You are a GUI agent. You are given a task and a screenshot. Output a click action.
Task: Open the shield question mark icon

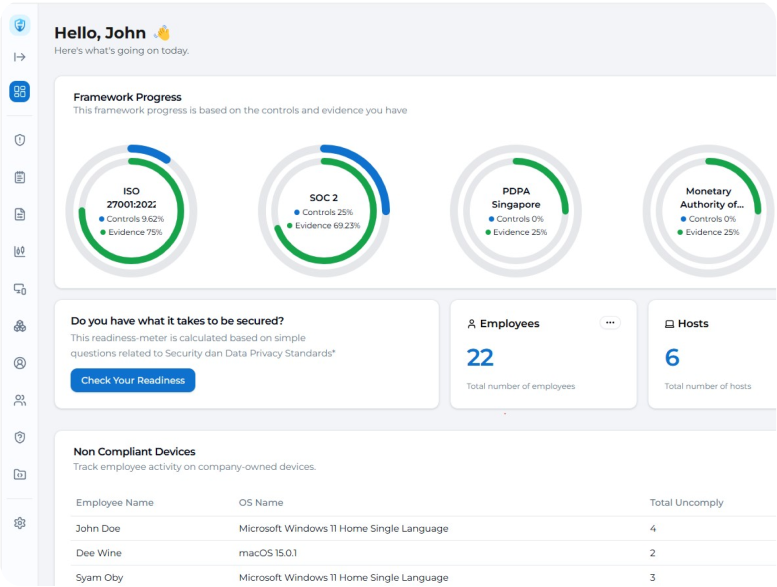point(20,437)
